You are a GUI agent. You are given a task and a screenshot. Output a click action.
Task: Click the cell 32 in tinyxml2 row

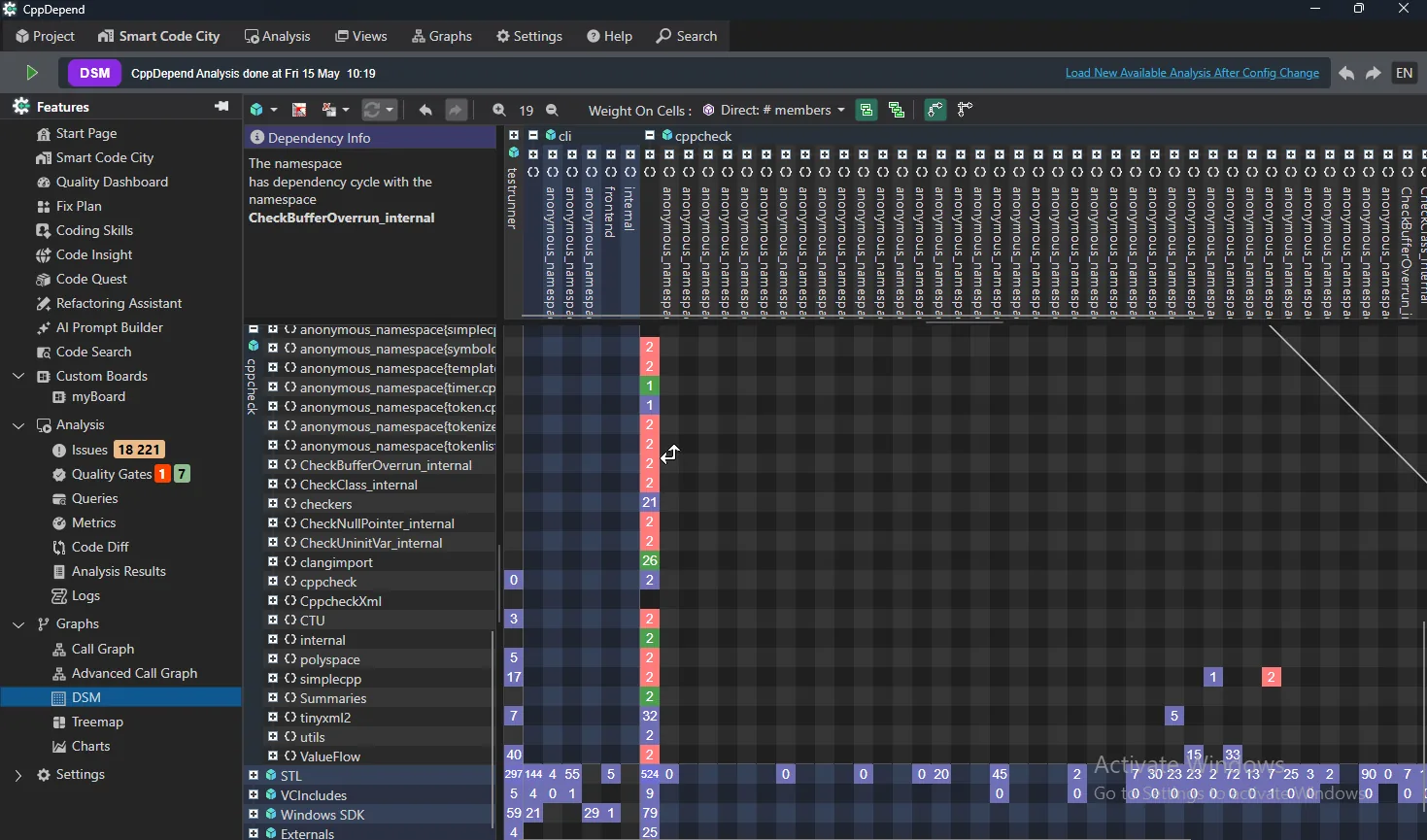pos(650,716)
